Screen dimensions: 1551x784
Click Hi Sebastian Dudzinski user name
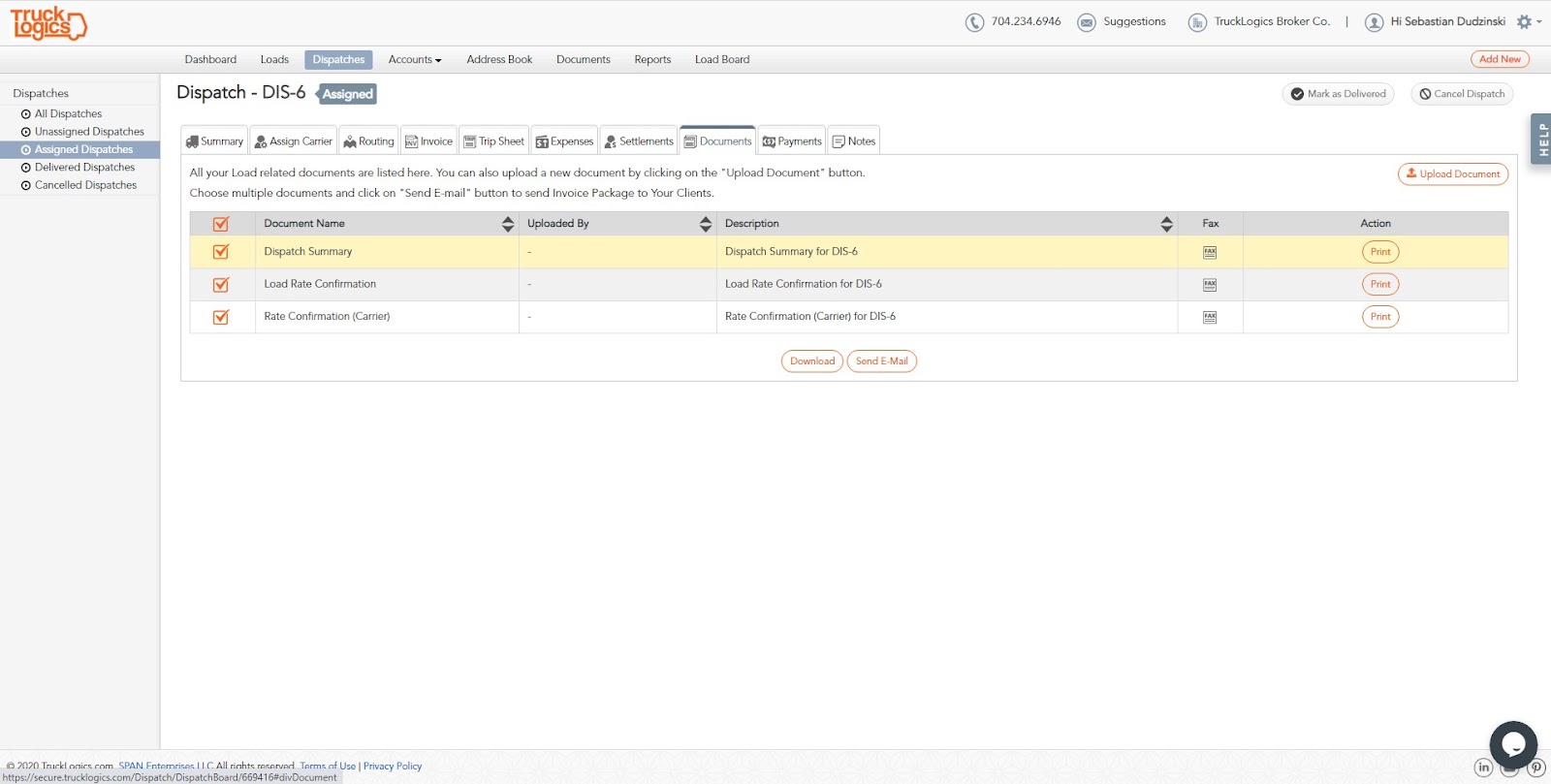point(1447,21)
